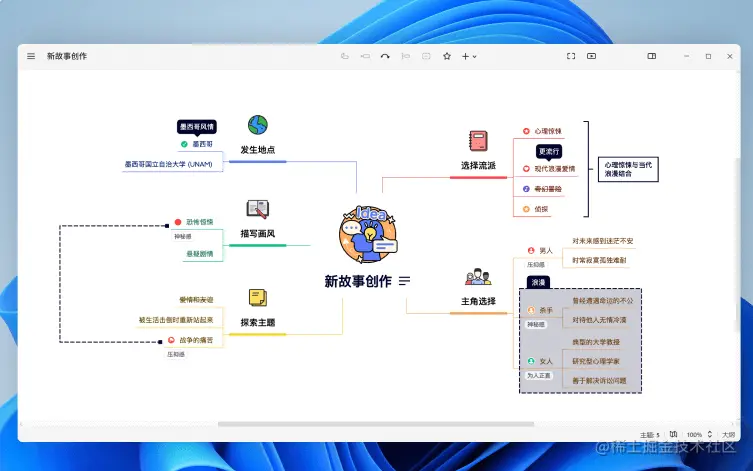
Task: Click the 浪漫 boundary label
Action: pos(538,282)
